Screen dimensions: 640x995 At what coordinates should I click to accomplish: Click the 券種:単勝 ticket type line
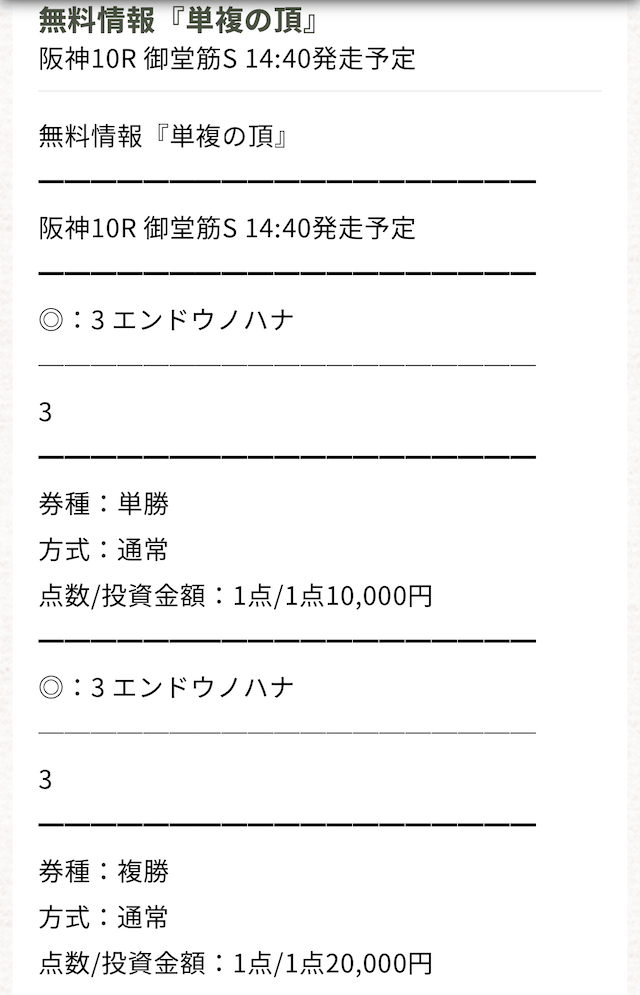point(103,504)
